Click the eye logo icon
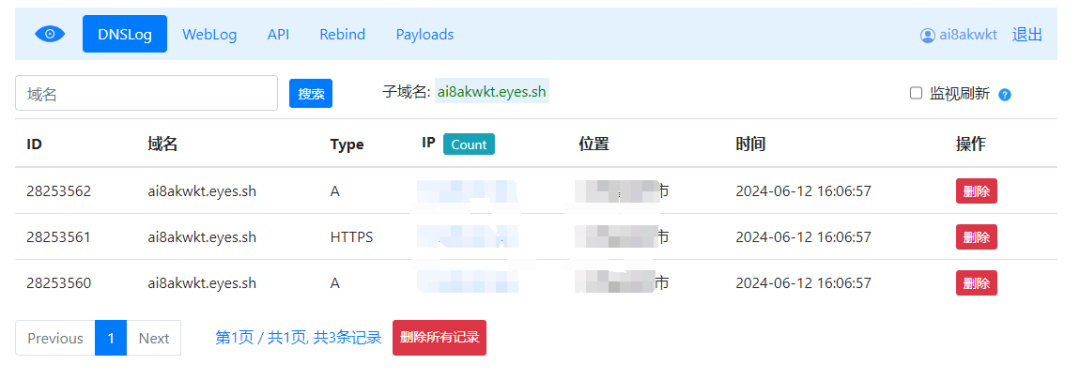The image size is (1080, 380). point(50,34)
